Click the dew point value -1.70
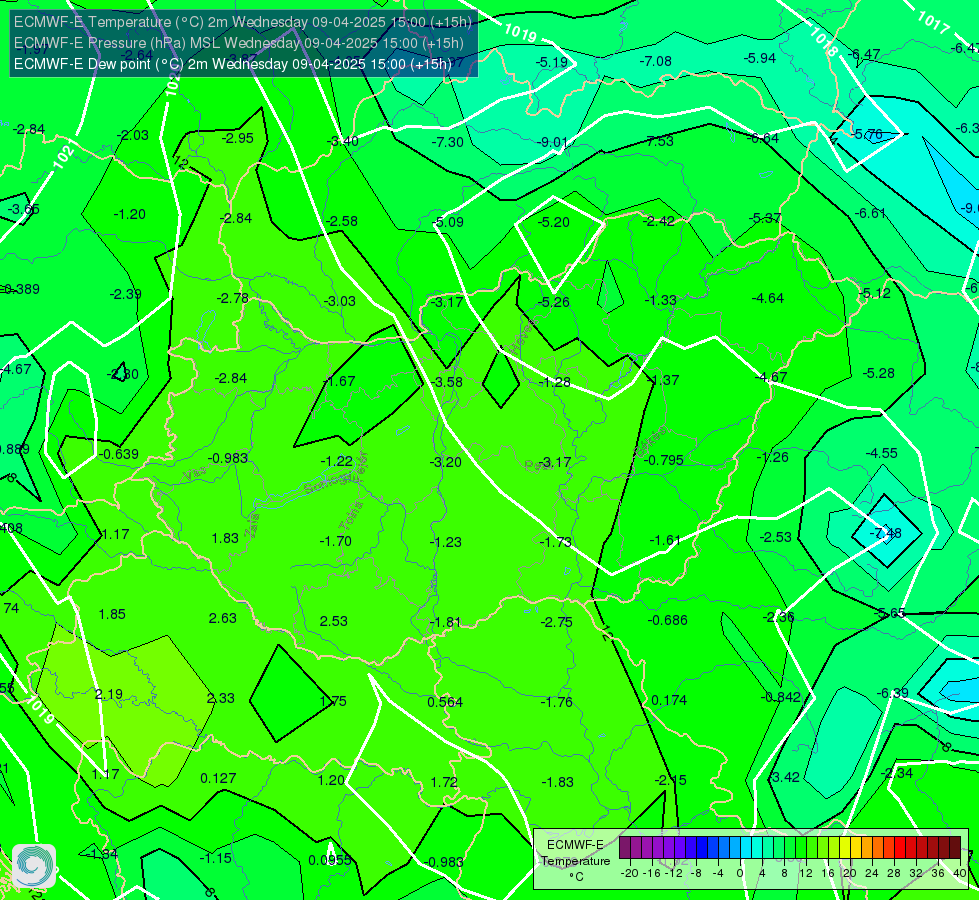This screenshot has height=900, width=979. pyautogui.click(x=336, y=541)
